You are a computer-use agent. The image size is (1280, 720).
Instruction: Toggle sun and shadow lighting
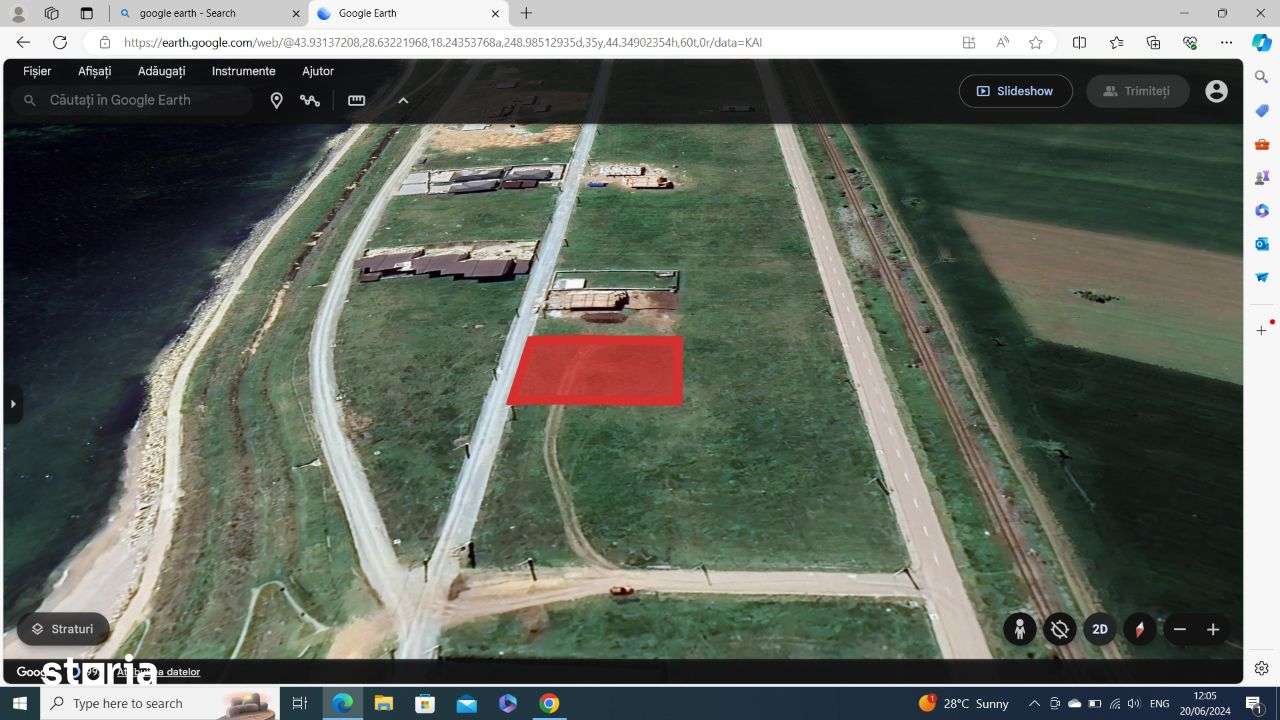click(x=1059, y=629)
